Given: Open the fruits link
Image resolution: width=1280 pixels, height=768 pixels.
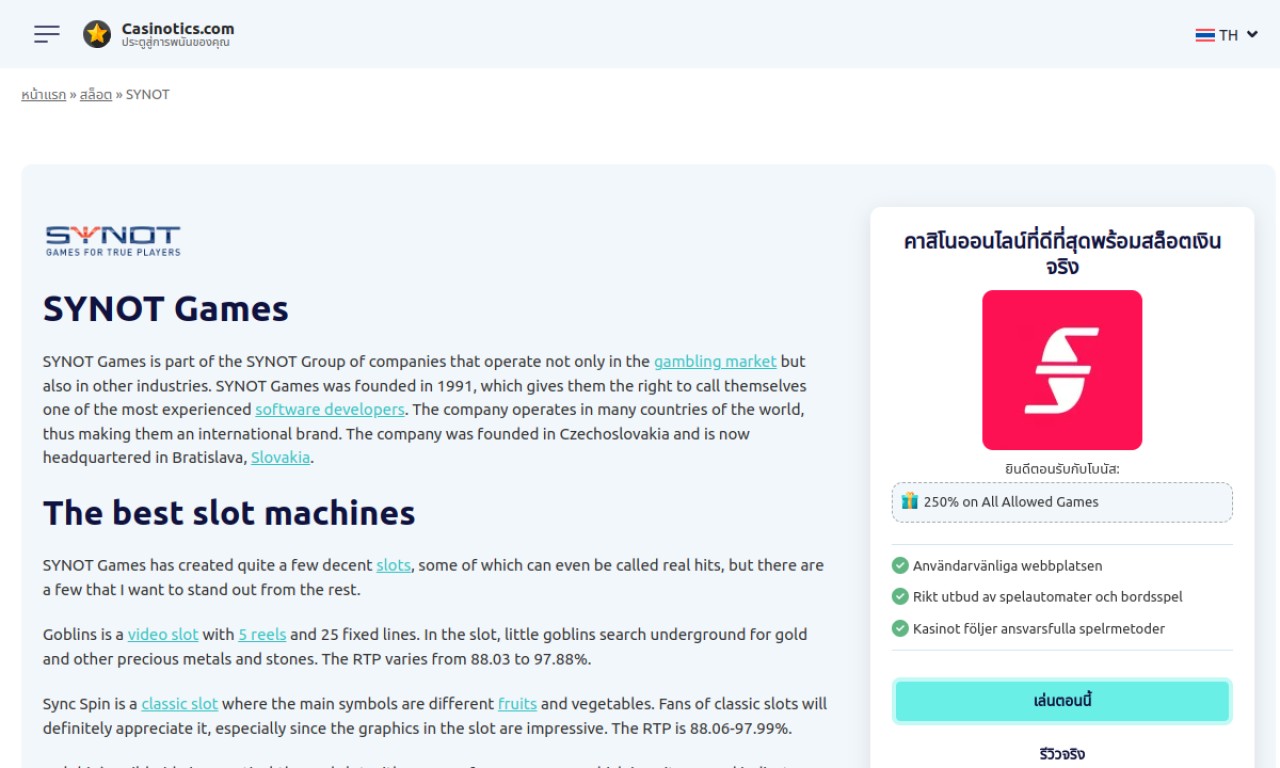Looking at the screenshot, I should [517, 704].
